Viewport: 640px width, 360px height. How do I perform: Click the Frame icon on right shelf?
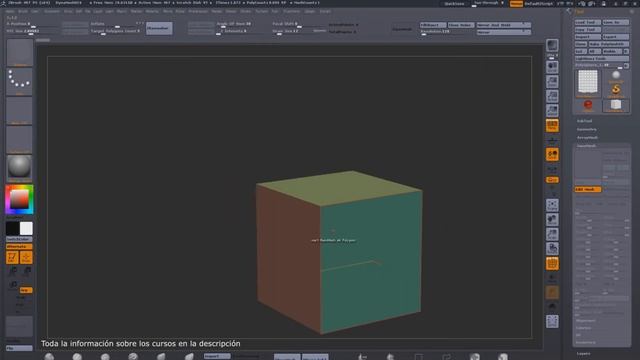coord(552,205)
